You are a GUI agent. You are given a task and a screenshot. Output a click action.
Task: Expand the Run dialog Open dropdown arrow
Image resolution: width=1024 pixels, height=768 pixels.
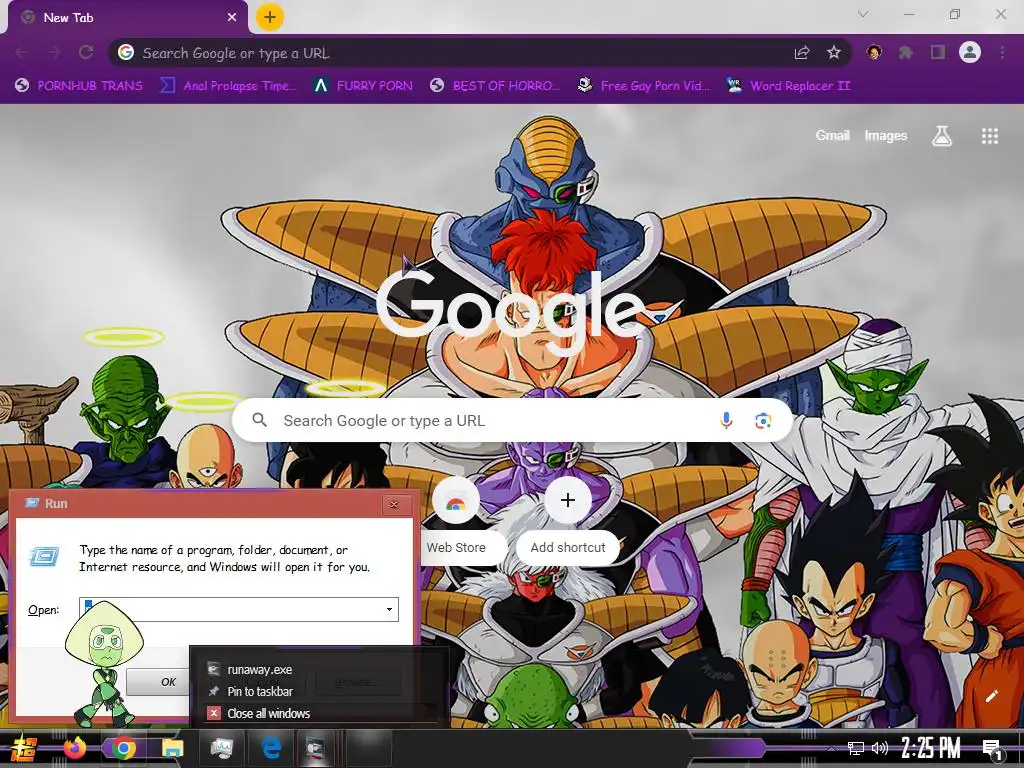click(x=389, y=609)
